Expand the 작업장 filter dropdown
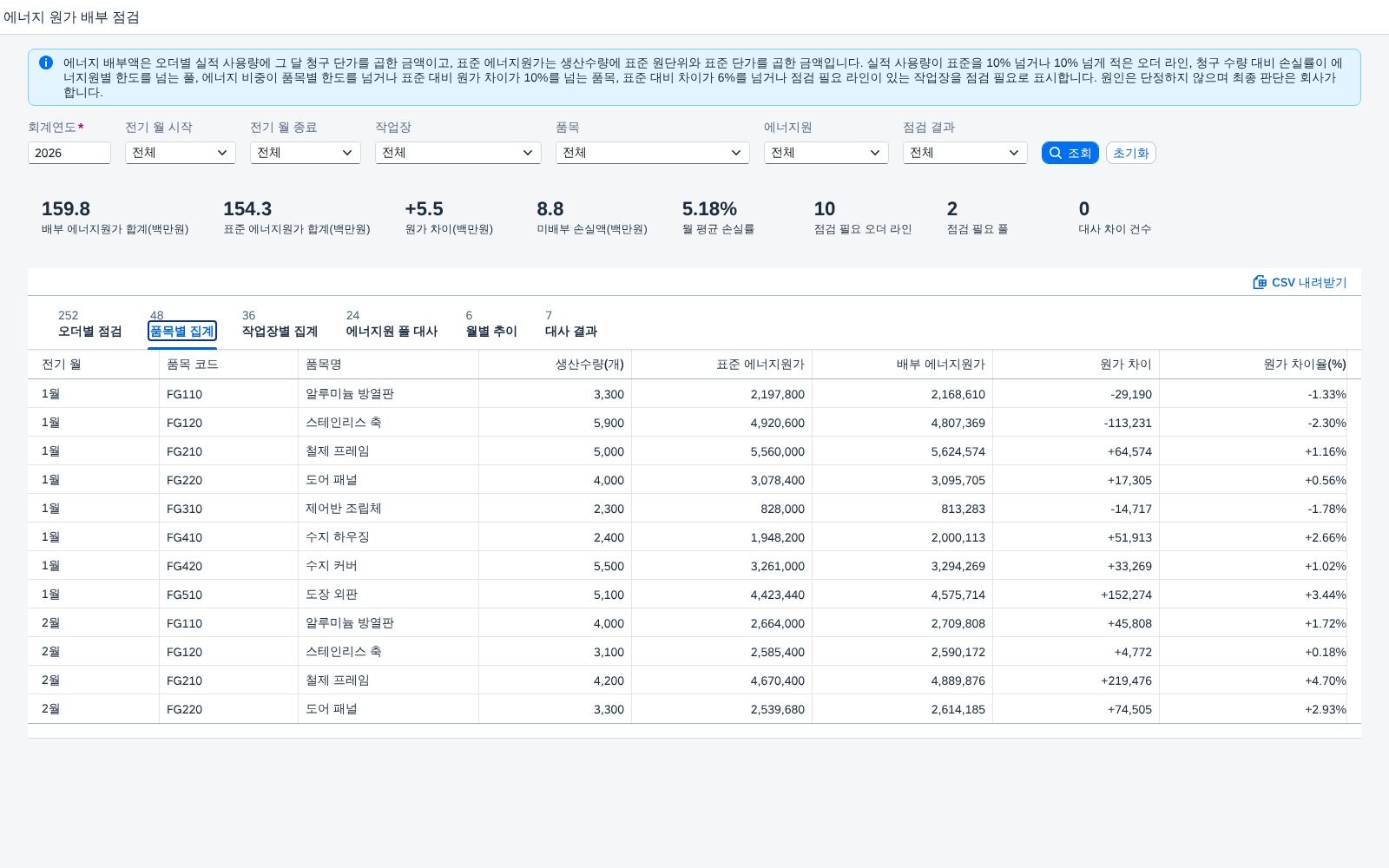Image resolution: width=1389 pixels, height=868 pixels. (x=458, y=153)
